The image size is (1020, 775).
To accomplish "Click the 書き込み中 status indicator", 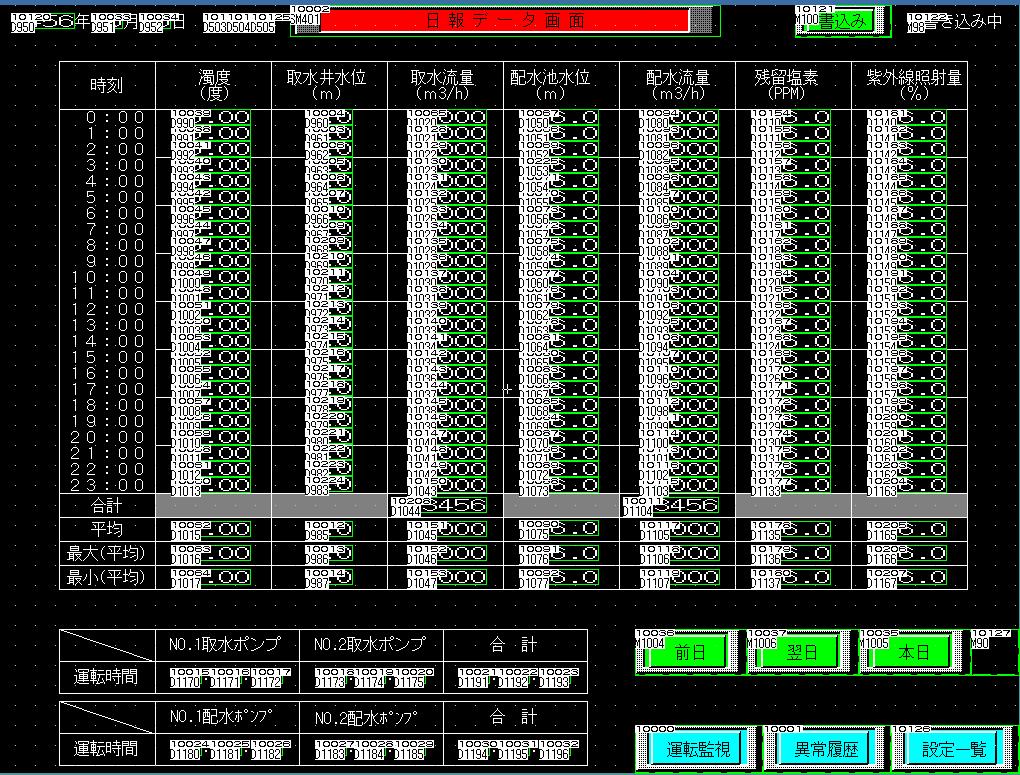I will (x=961, y=20).
